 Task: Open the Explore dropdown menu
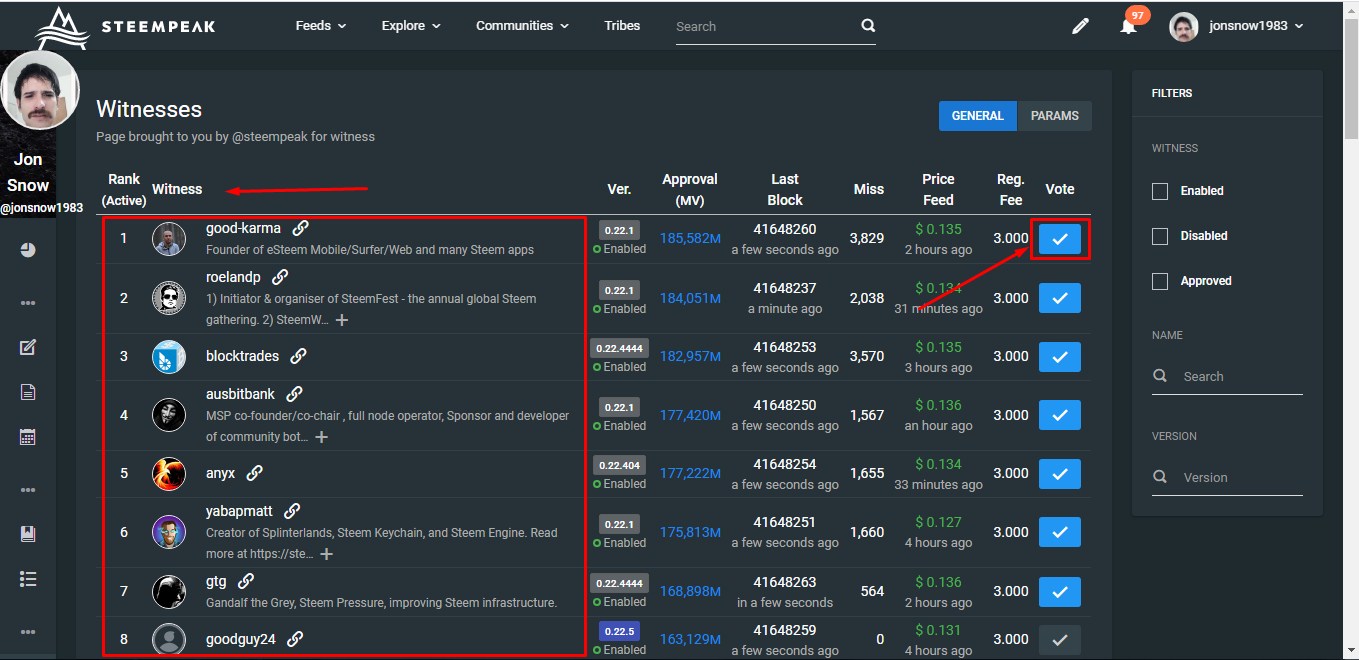(410, 26)
